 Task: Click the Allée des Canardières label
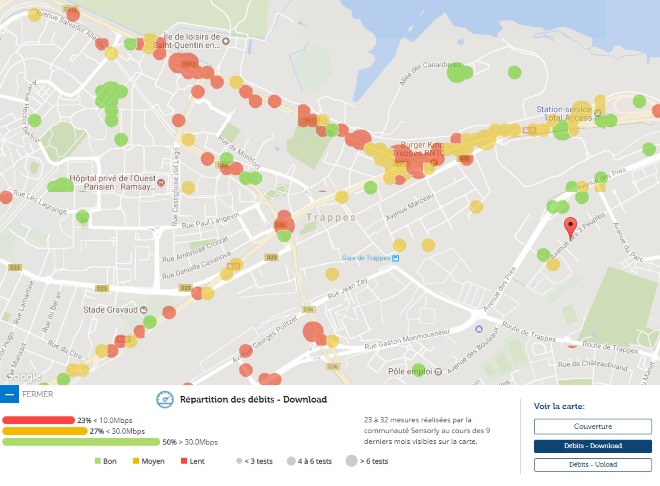(x=430, y=74)
